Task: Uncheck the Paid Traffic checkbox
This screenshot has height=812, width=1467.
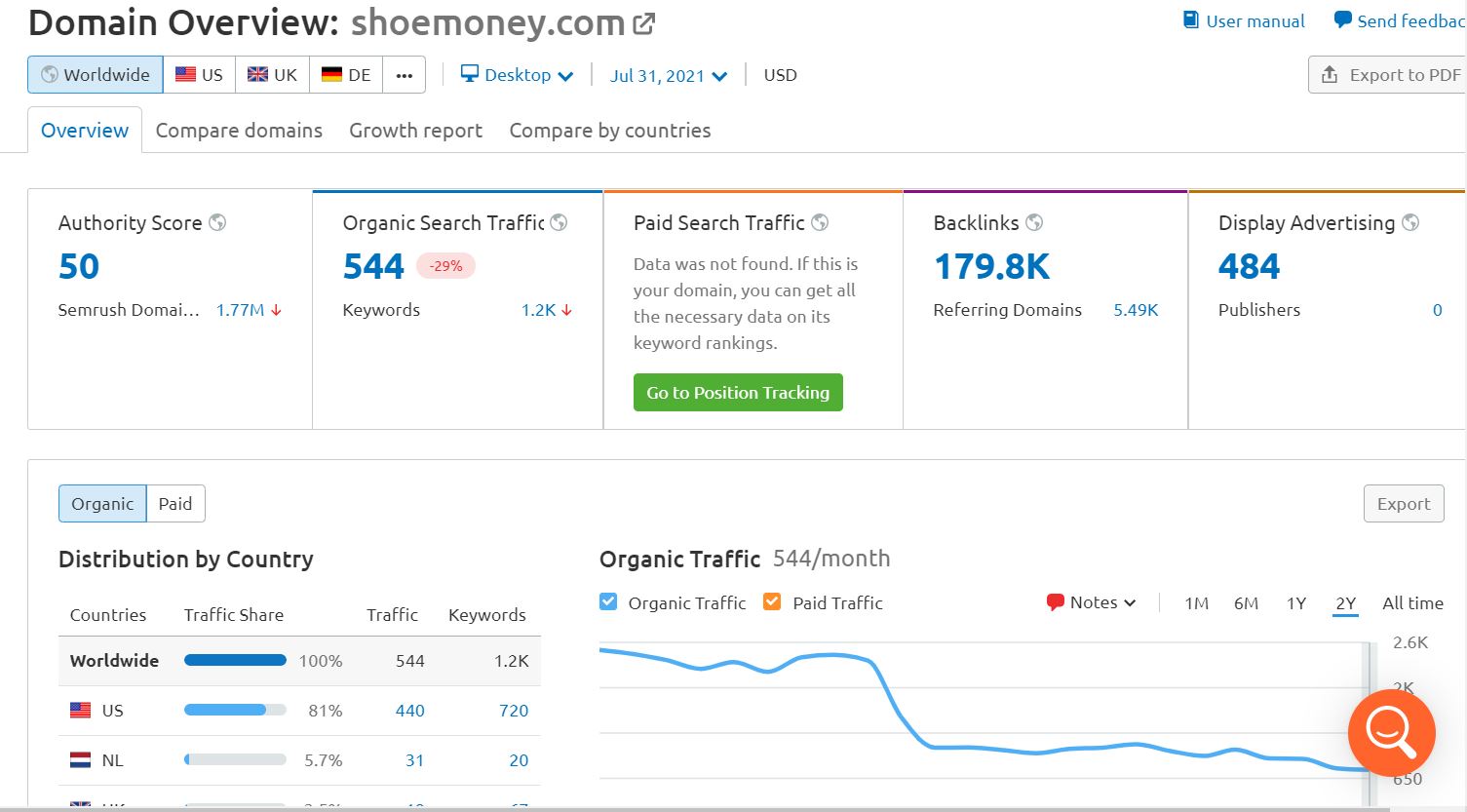Action: pyautogui.click(x=772, y=601)
